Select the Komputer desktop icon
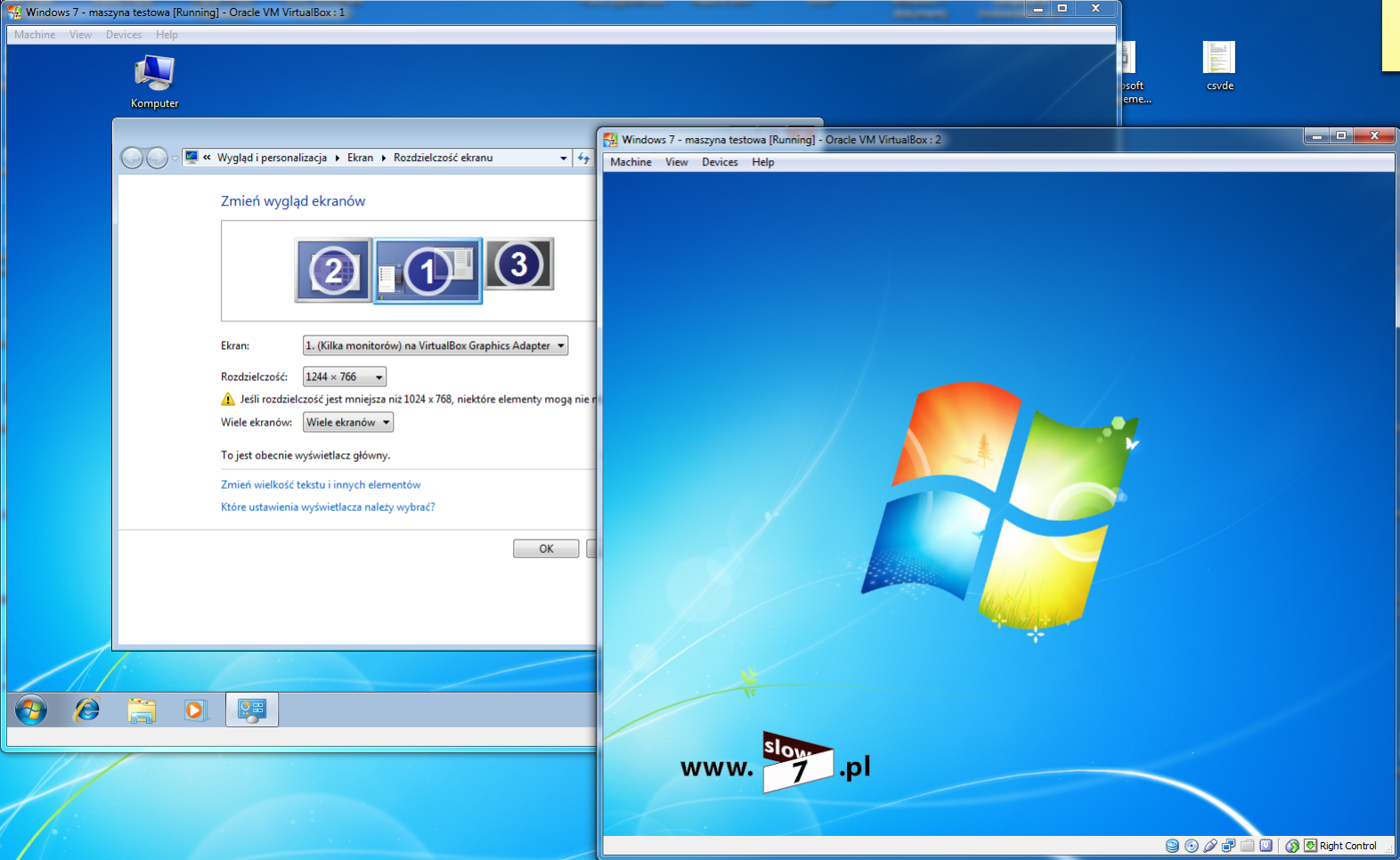 click(x=155, y=82)
